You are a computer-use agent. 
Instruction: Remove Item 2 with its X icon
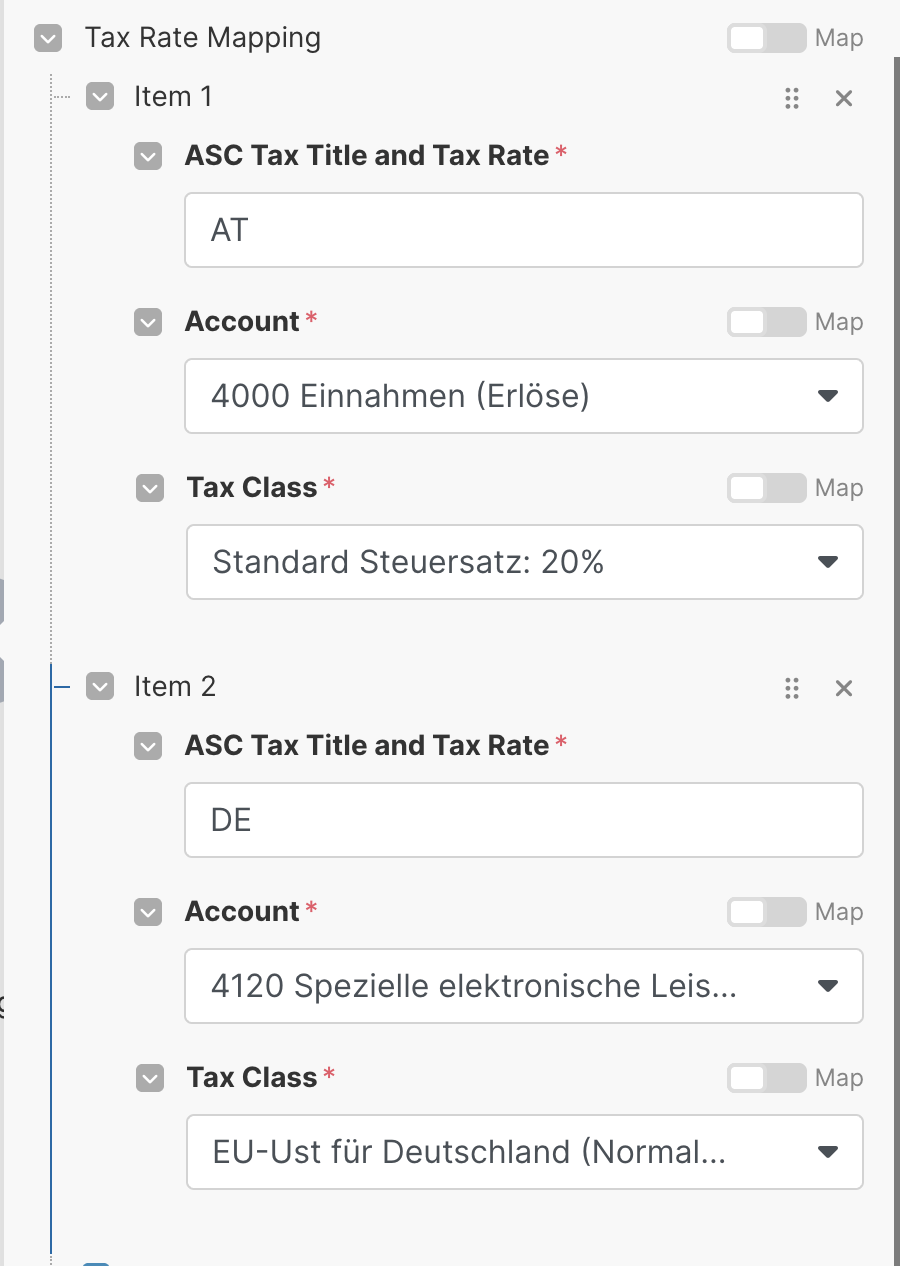pyautogui.click(x=844, y=688)
